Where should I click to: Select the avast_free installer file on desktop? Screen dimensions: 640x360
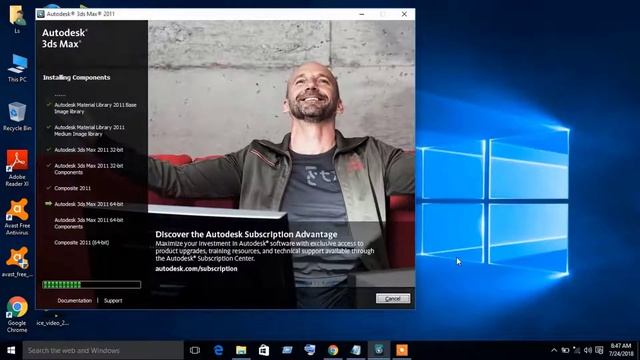click(x=17, y=262)
